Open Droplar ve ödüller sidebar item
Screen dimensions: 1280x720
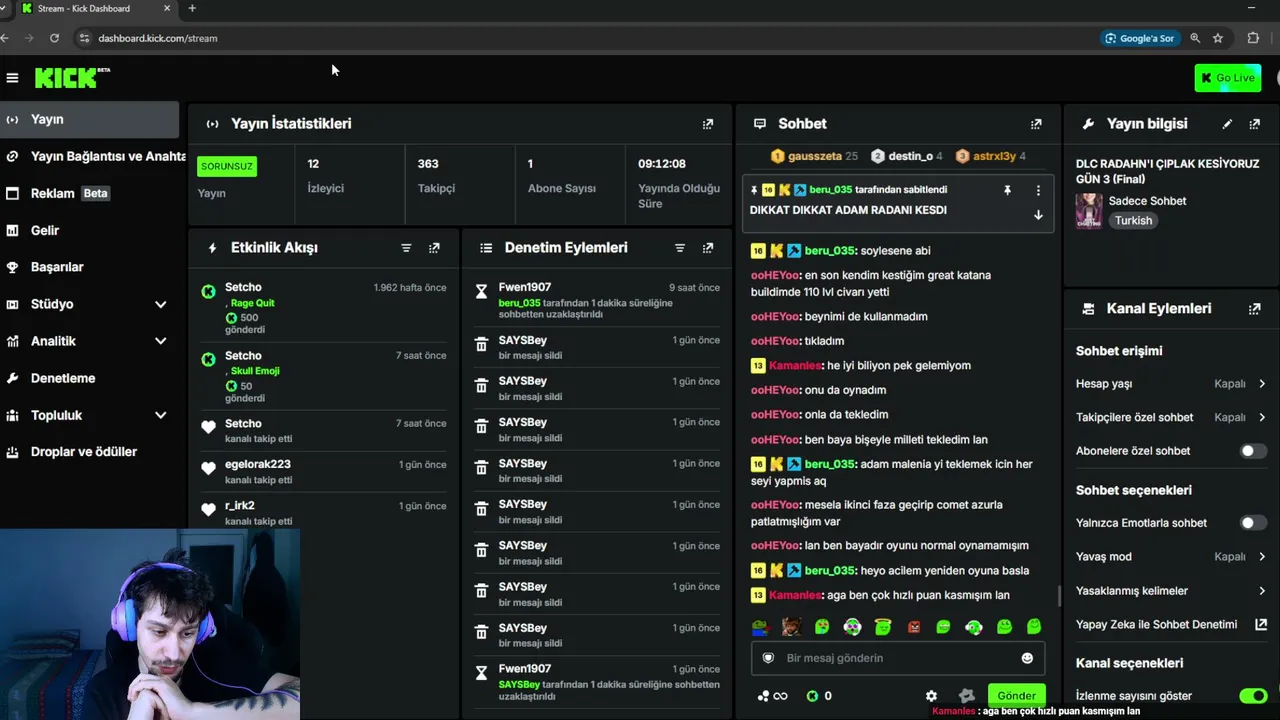(x=90, y=452)
